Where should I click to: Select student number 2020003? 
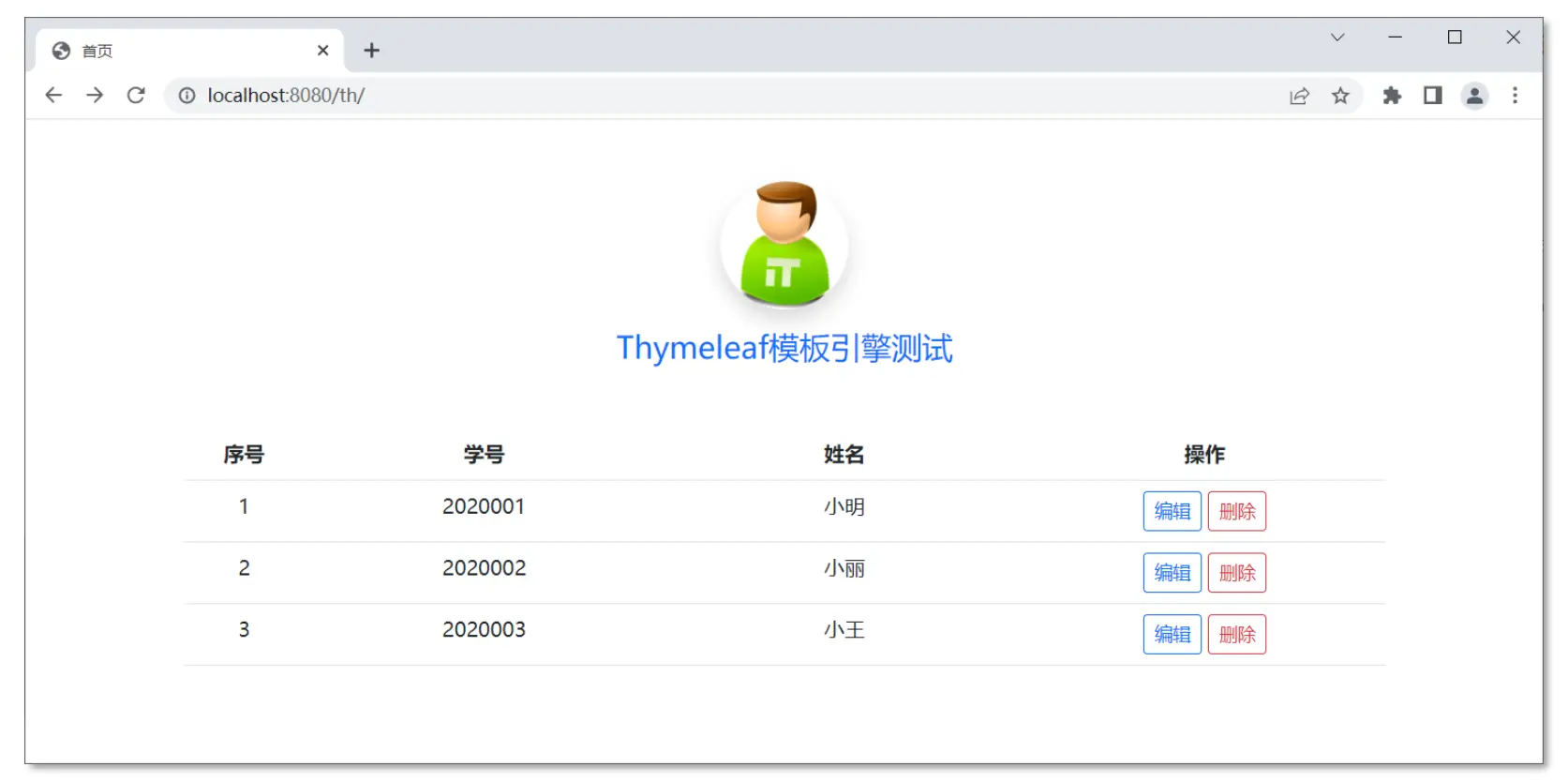click(x=484, y=630)
